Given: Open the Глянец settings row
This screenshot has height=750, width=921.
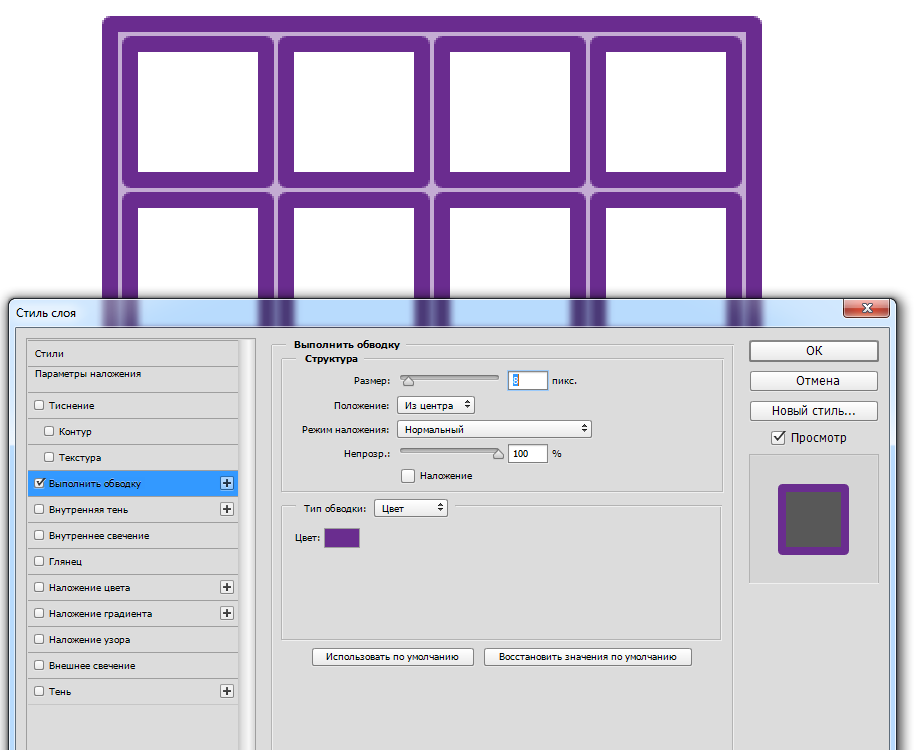Looking at the screenshot, I should pos(133,561).
